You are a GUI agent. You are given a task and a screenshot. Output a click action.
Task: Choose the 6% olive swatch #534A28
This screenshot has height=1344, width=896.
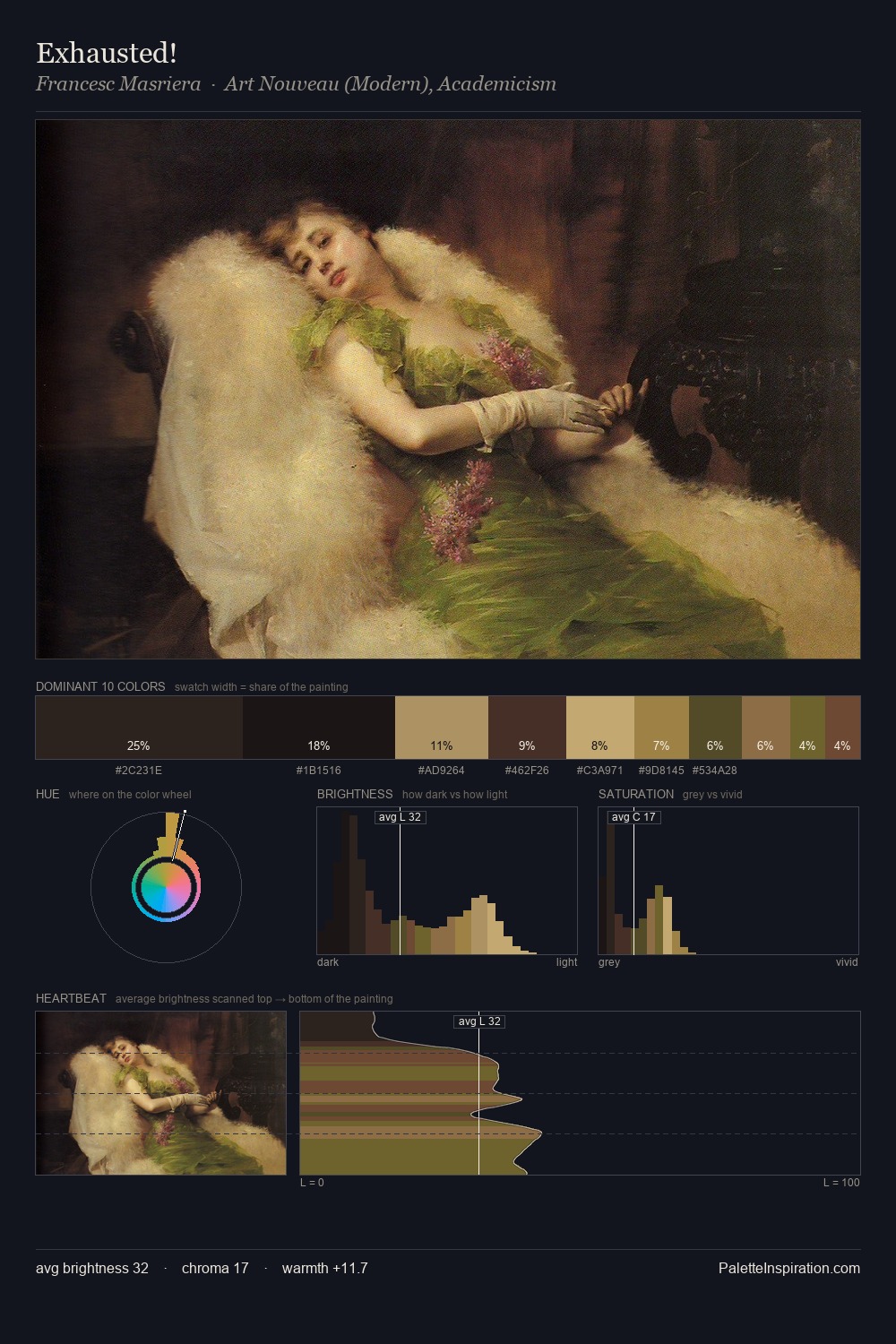(x=715, y=728)
